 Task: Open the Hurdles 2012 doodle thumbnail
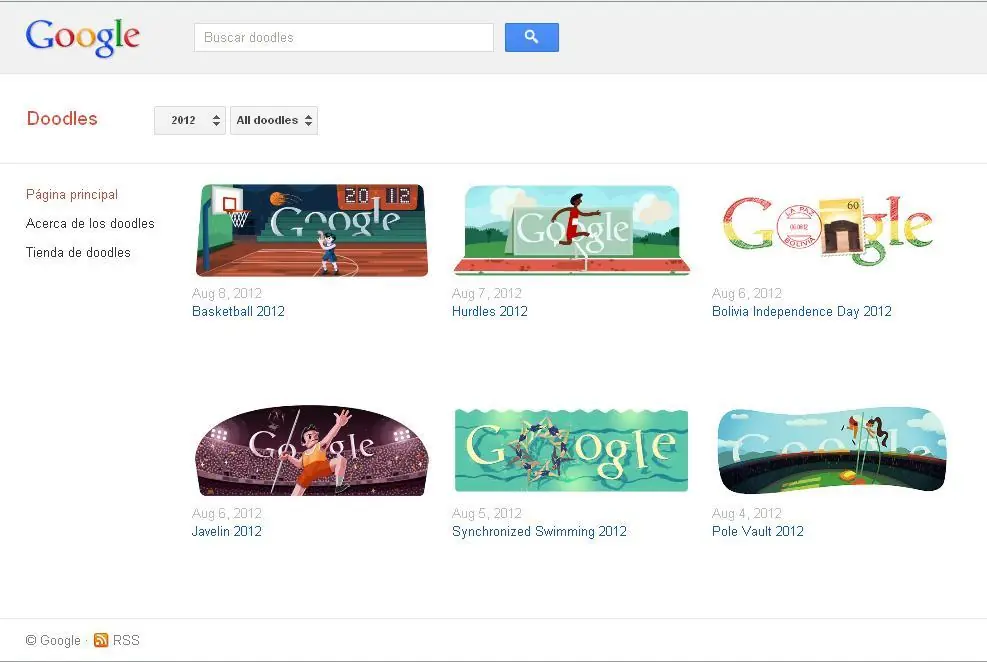[572, 230]
